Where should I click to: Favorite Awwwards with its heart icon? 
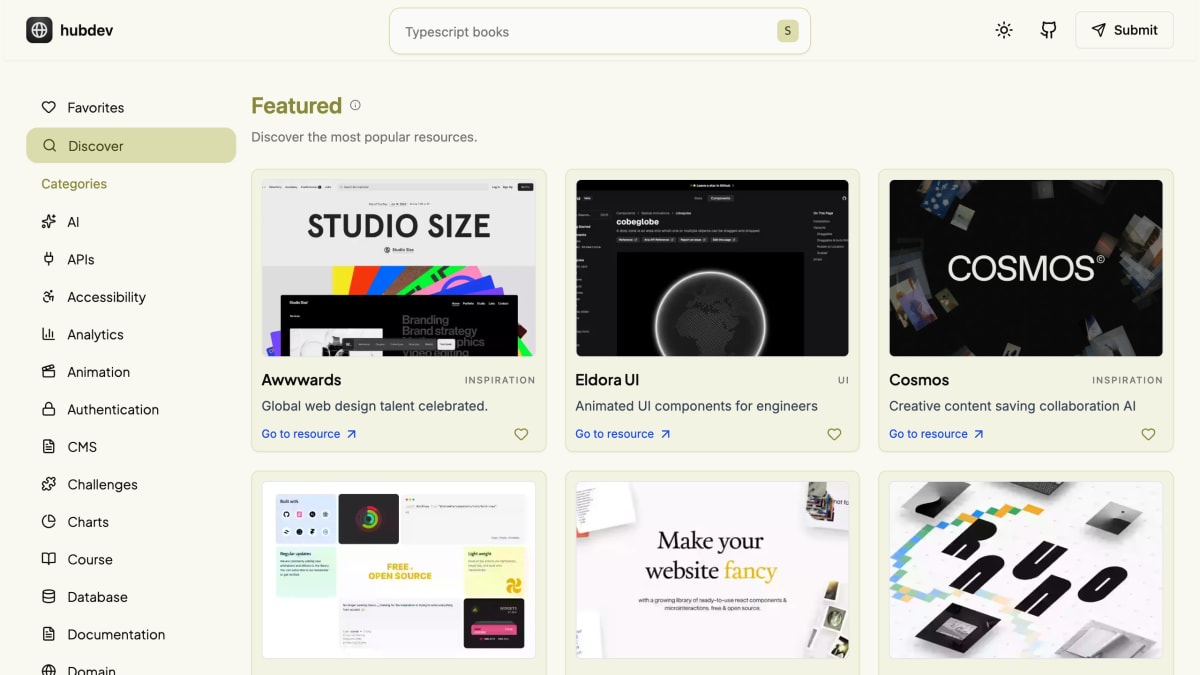[x=521, y=434]
